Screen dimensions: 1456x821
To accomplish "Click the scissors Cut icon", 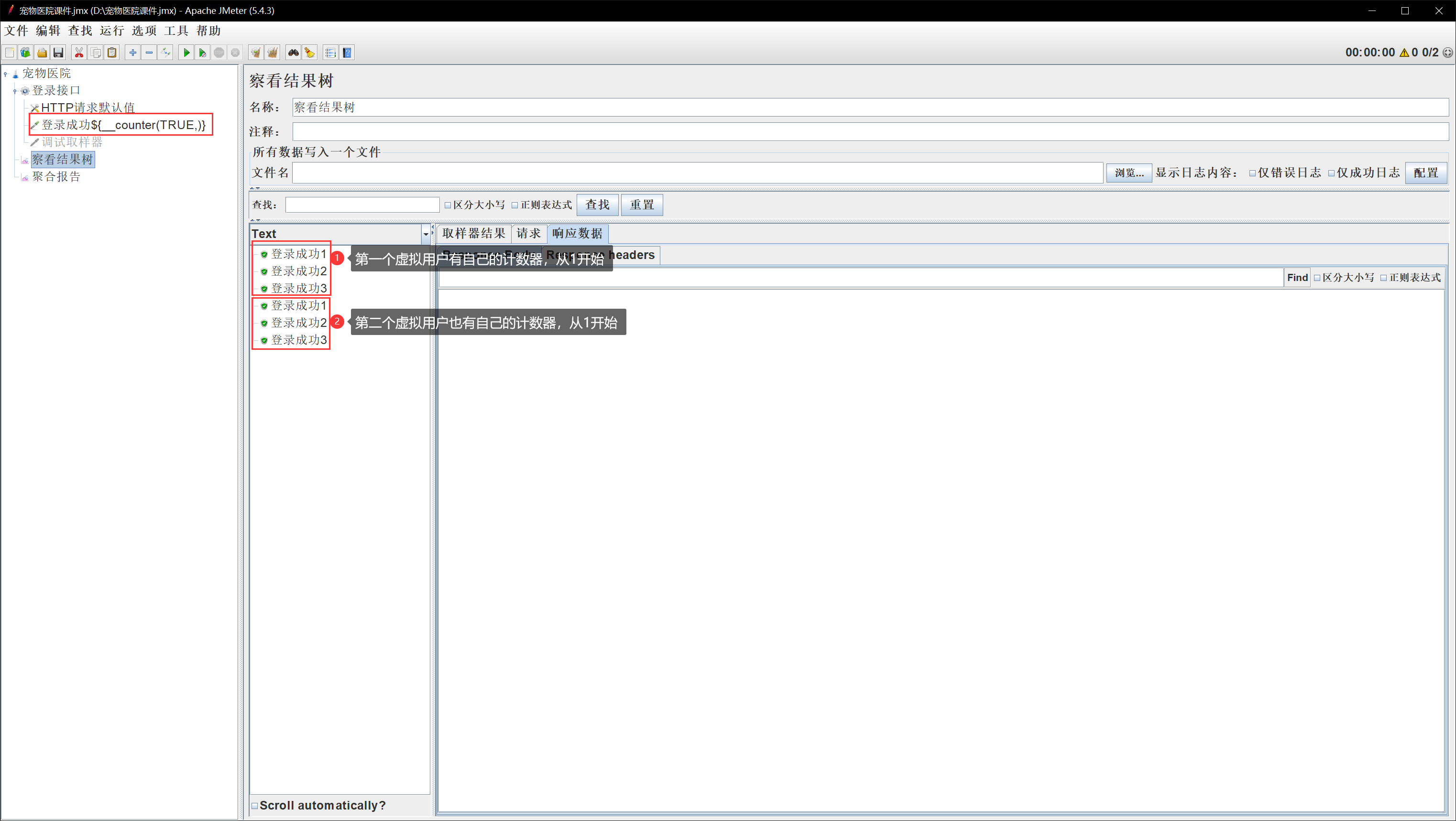I will (79, 53).
